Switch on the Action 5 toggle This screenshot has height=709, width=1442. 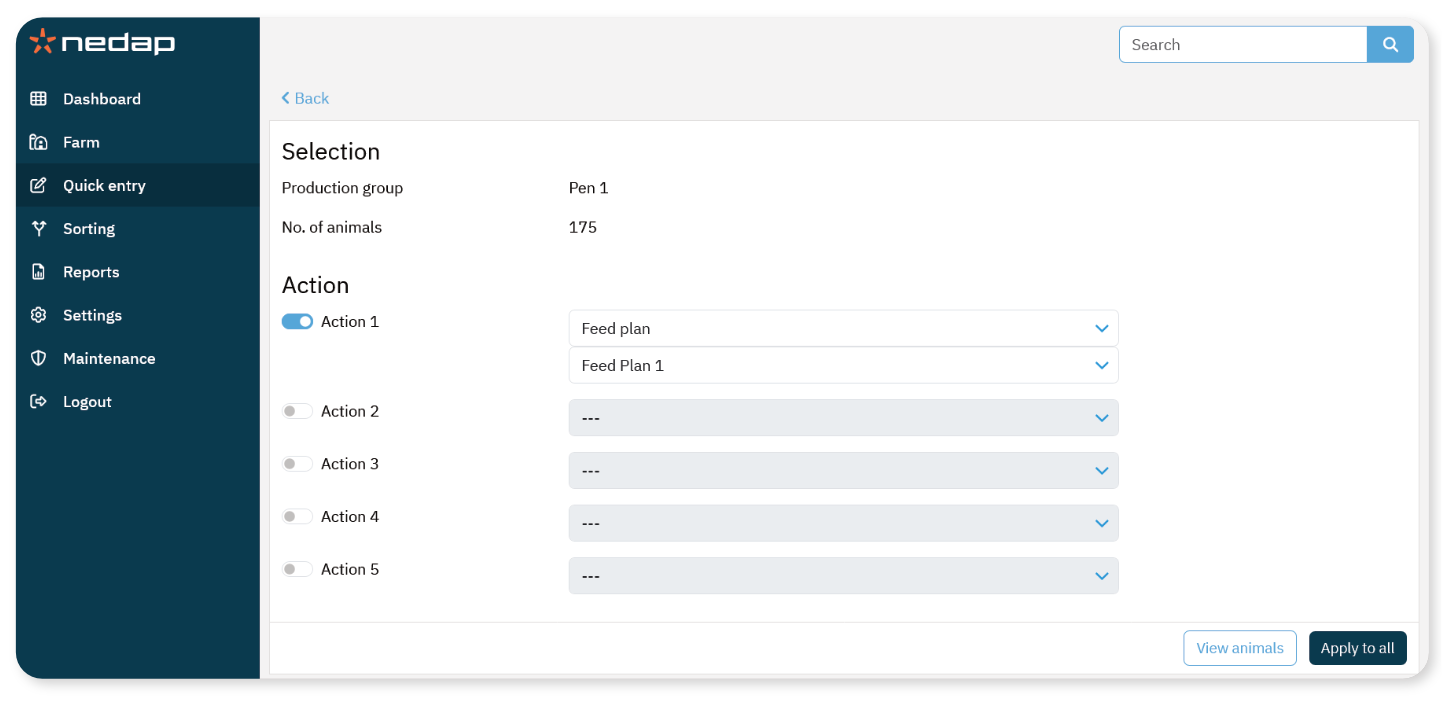[x=297, y=569]
